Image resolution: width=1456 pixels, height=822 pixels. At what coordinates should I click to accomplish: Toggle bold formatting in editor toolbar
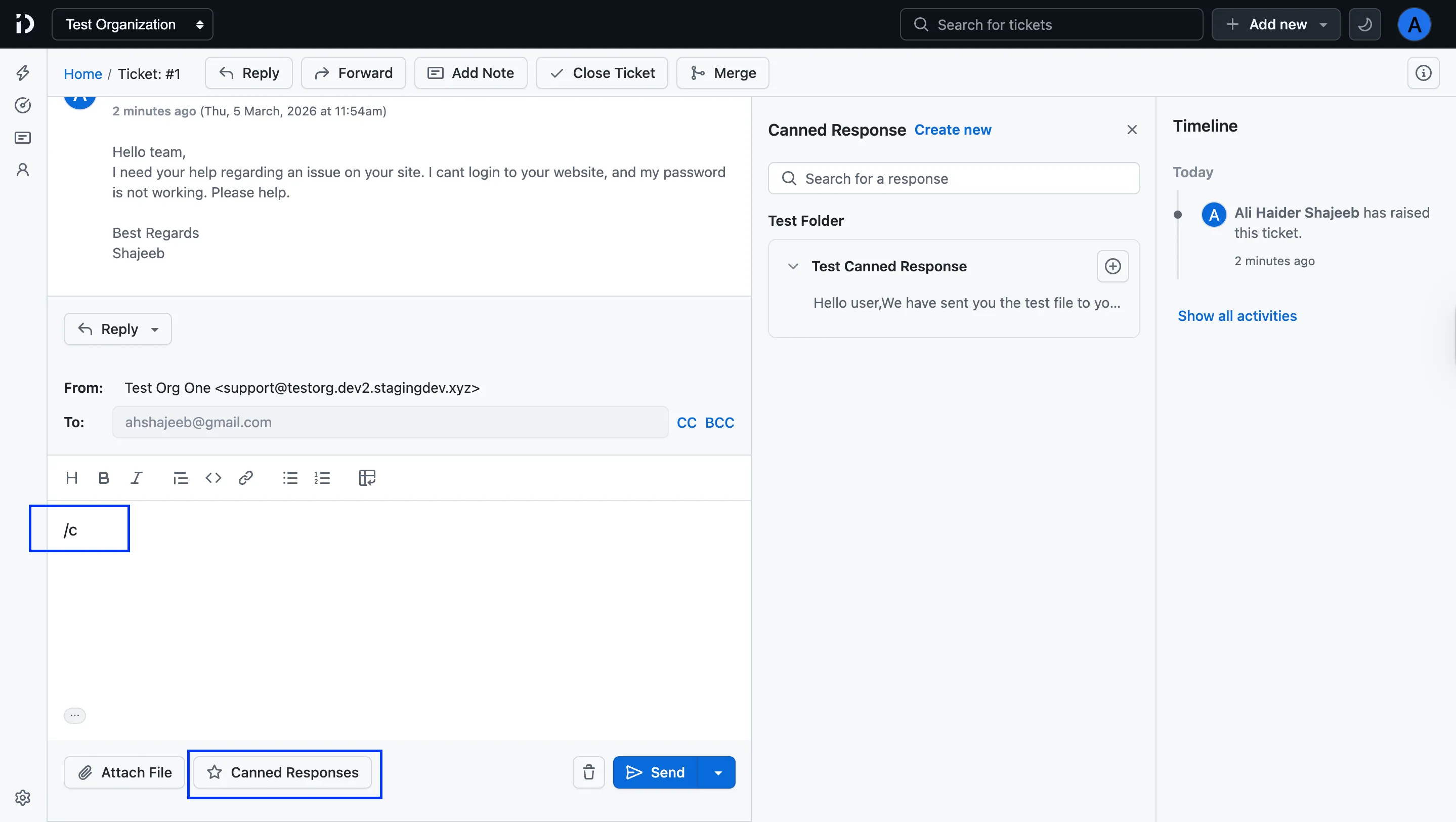tap(103, 478)
